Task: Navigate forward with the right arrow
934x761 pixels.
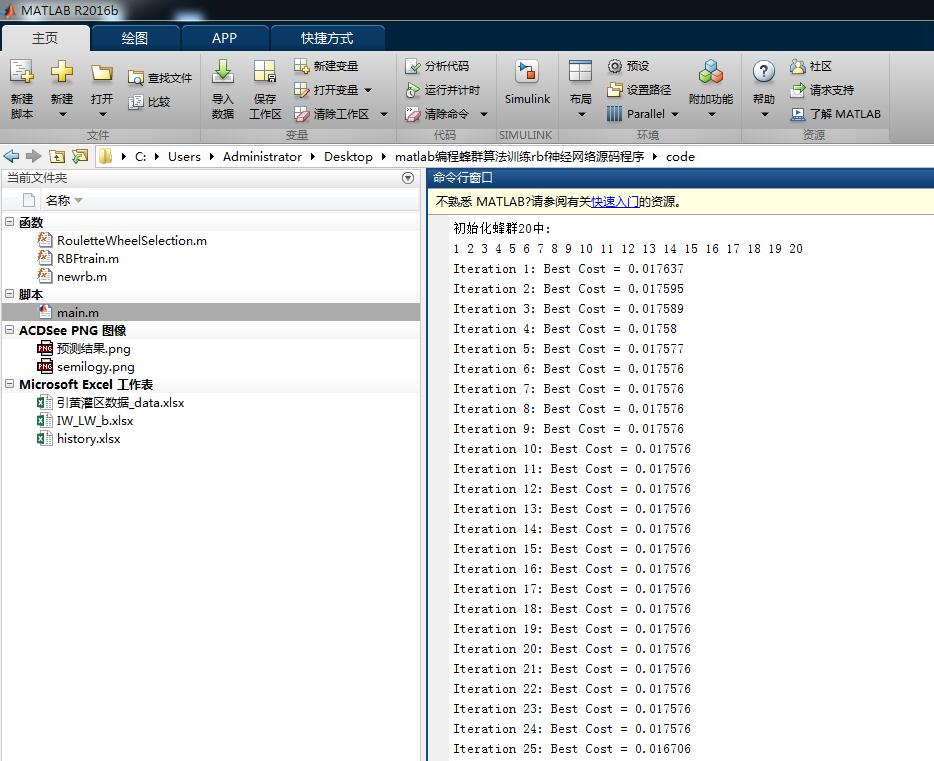Action: point(33,157)
